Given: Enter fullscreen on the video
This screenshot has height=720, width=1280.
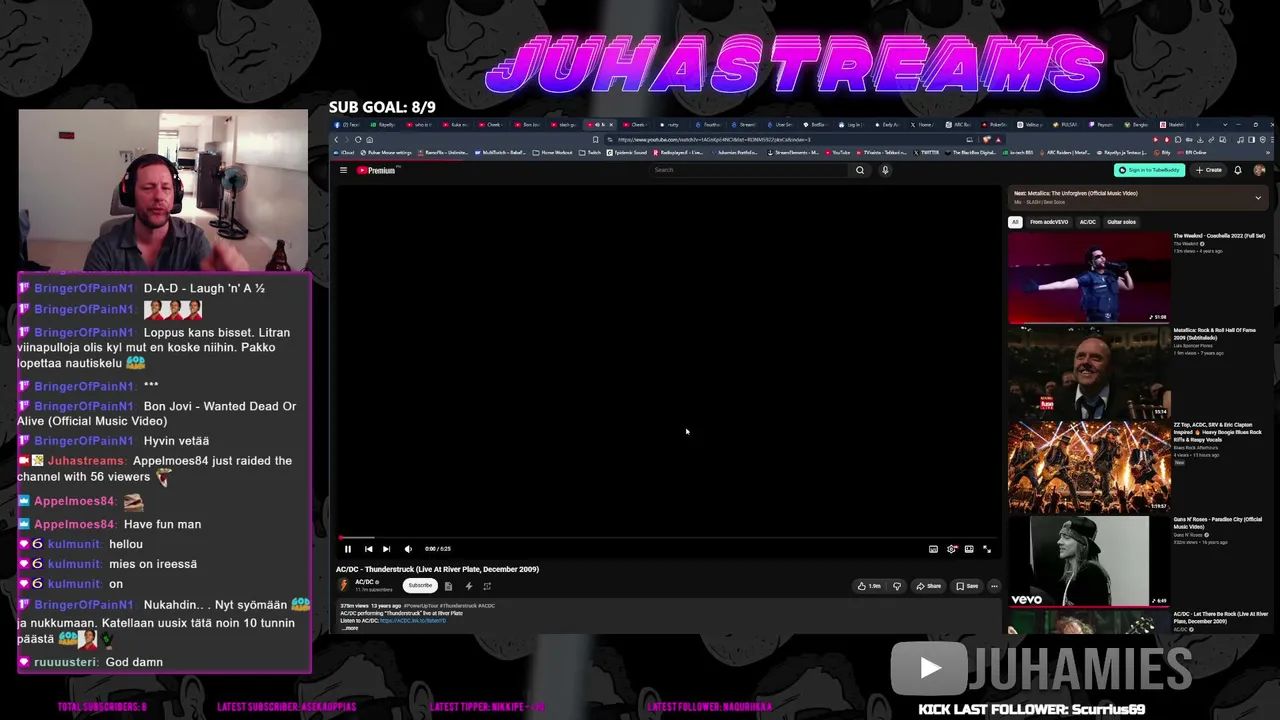Looking at the screenshot, I should coord(987,549).
